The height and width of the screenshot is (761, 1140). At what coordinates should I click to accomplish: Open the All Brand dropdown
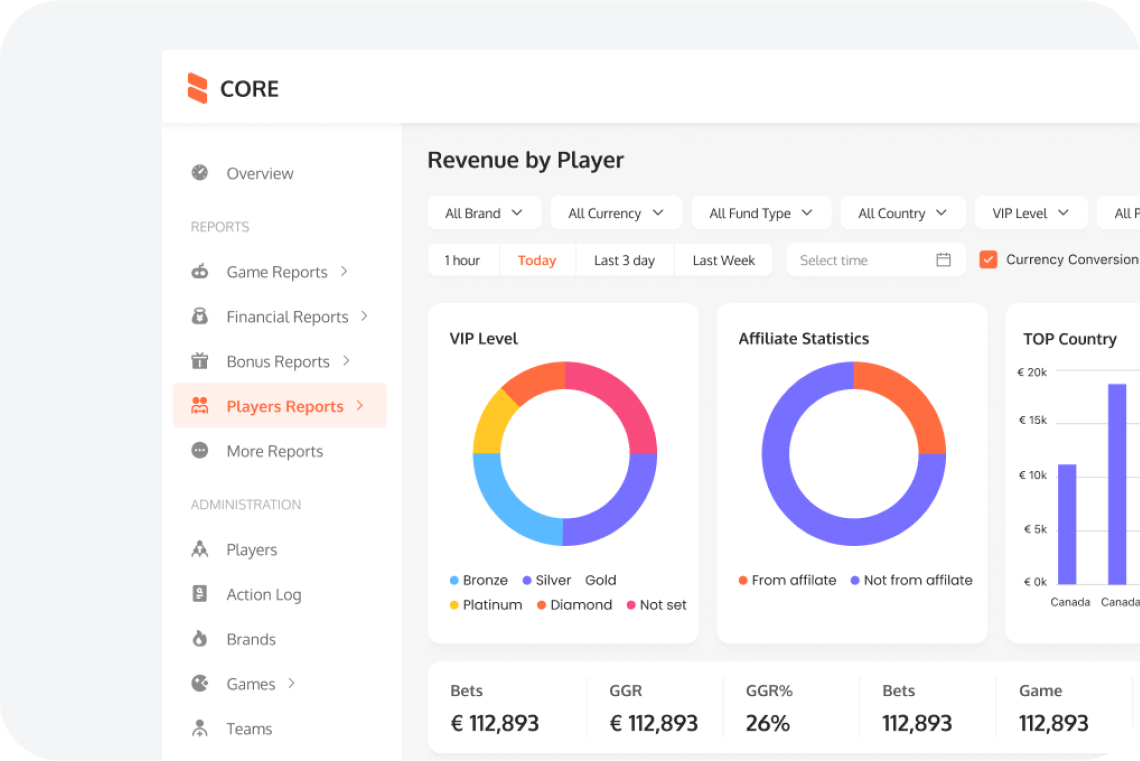pos(484,212)
